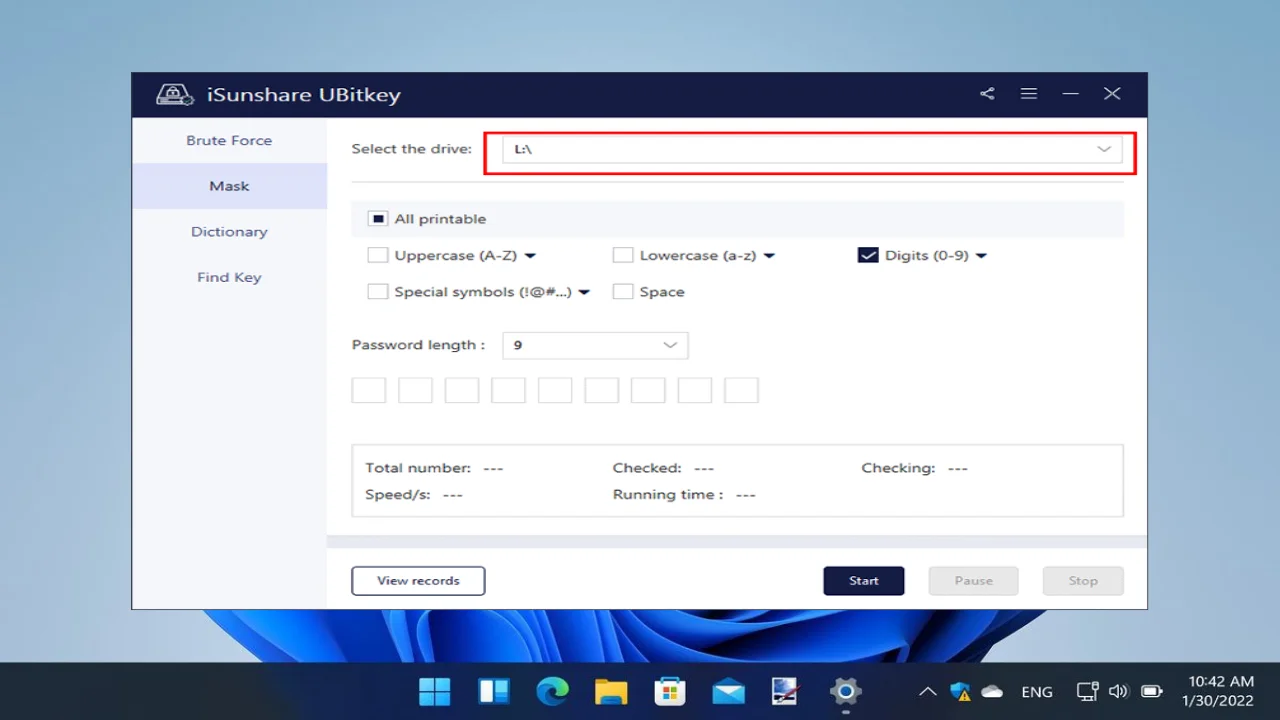Click the UBitkey app taskbar icon

pyautogui.click(x=787, y=691)
